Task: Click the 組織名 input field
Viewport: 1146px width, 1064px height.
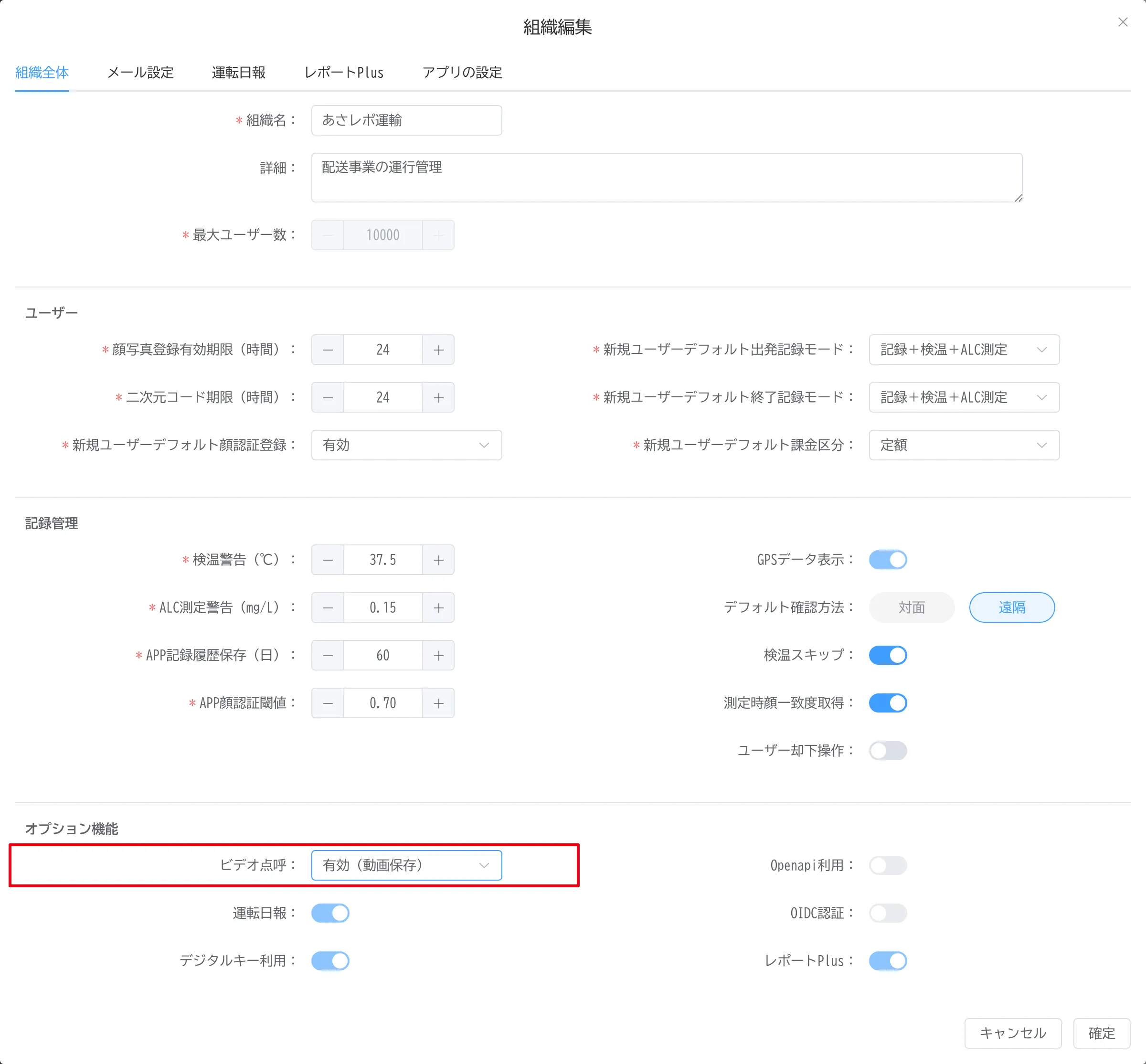Action: [x=406, y=120]
